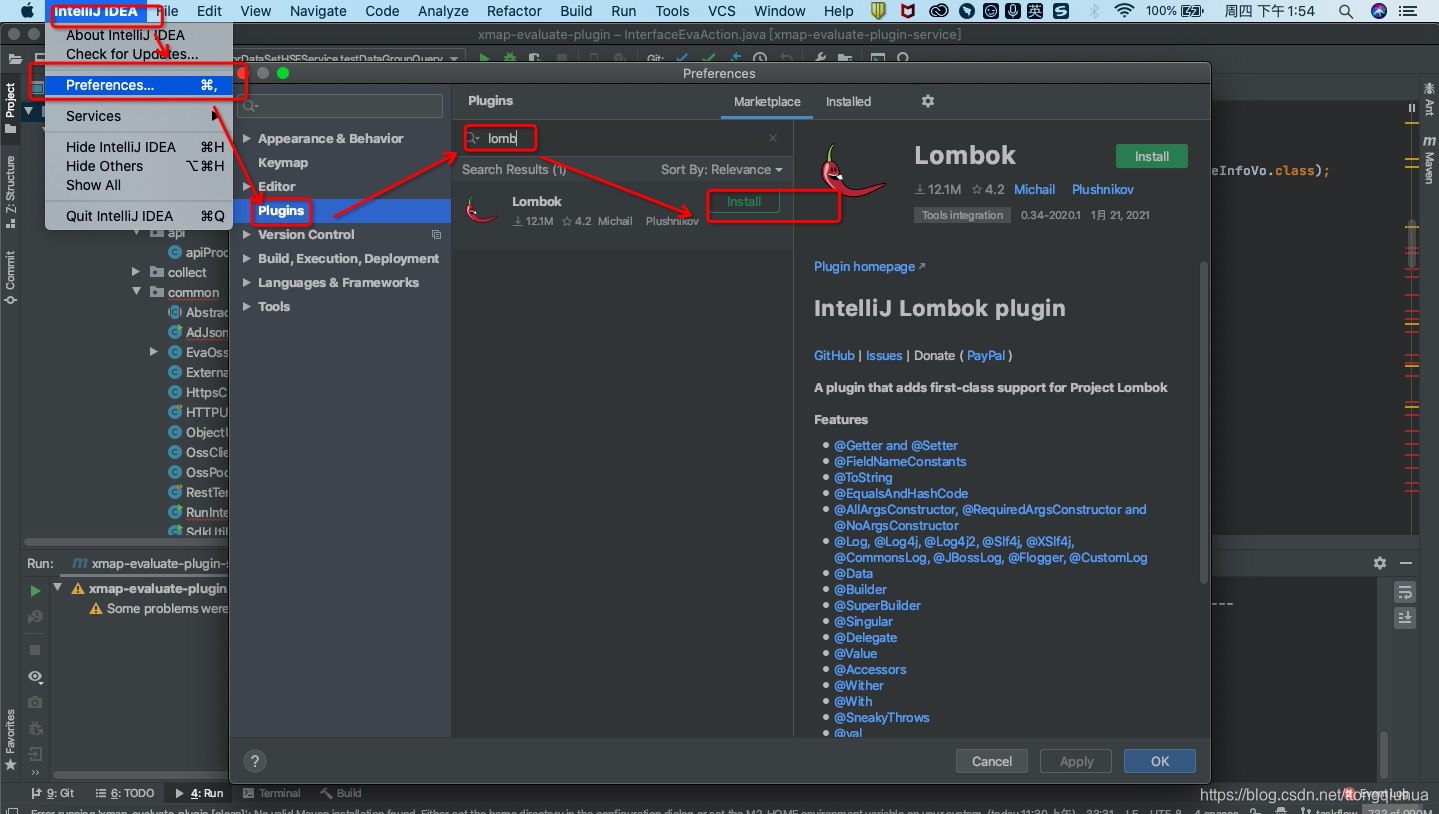
Task: Open Spotlight search in menu bar
Action: coord(1348,11)
